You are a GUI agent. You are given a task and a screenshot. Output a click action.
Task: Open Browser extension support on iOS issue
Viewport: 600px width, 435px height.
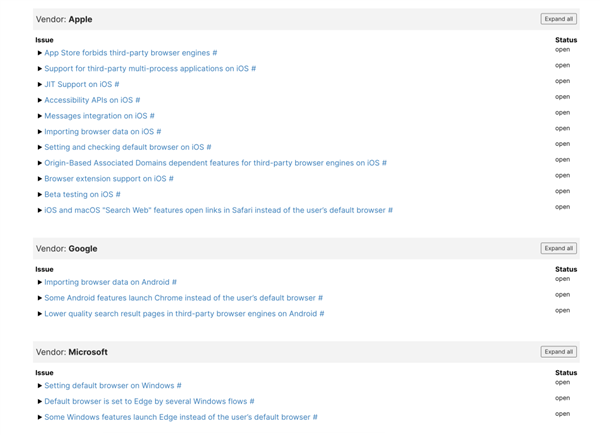click(x=105, y=179)
